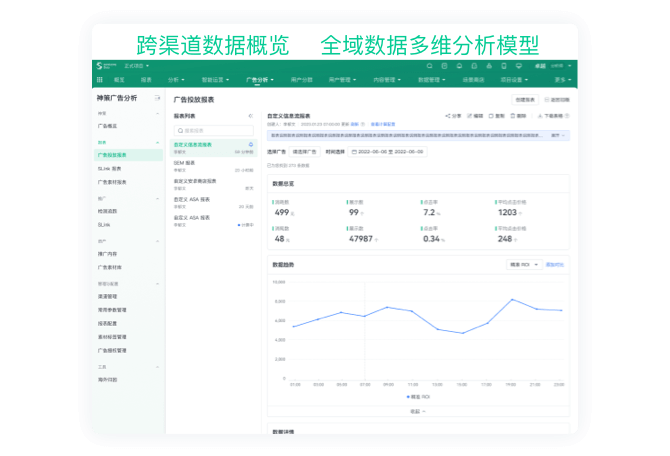Expand the blue description banner

click(558, 135)
